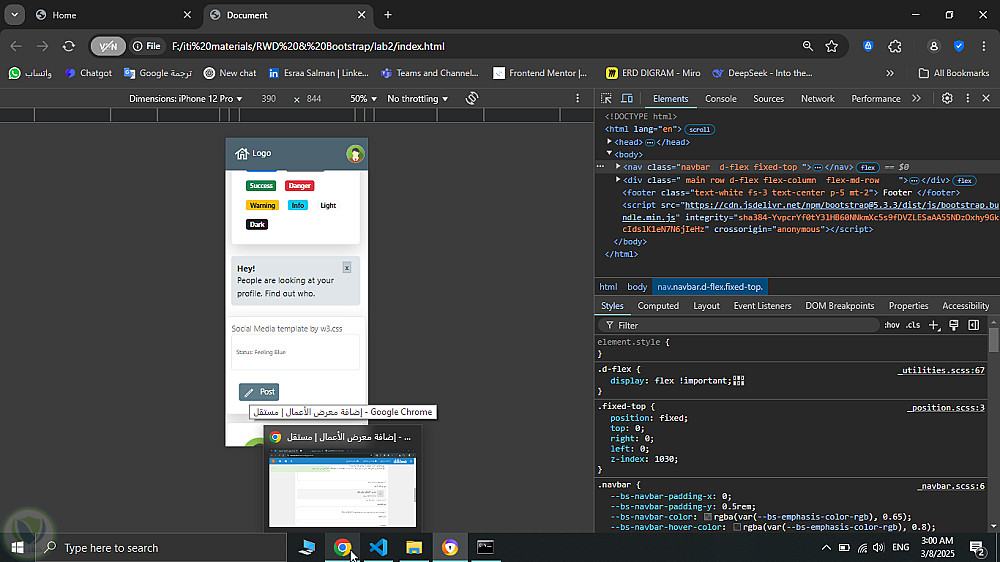Open the zoom magnifier in address bar
The image size is (1000, 562).
807,46
